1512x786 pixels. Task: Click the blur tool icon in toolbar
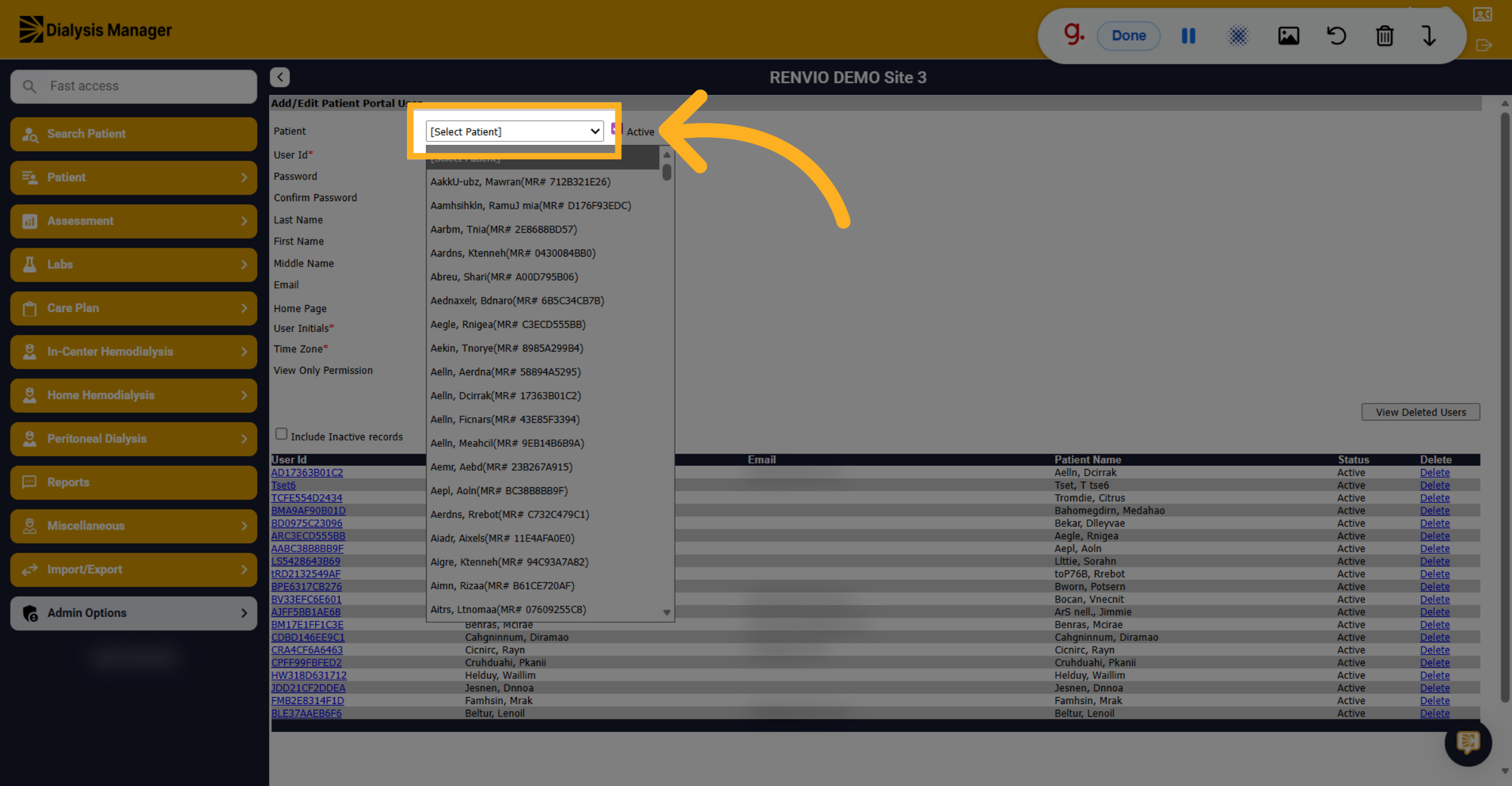(x=1237, y=36)
